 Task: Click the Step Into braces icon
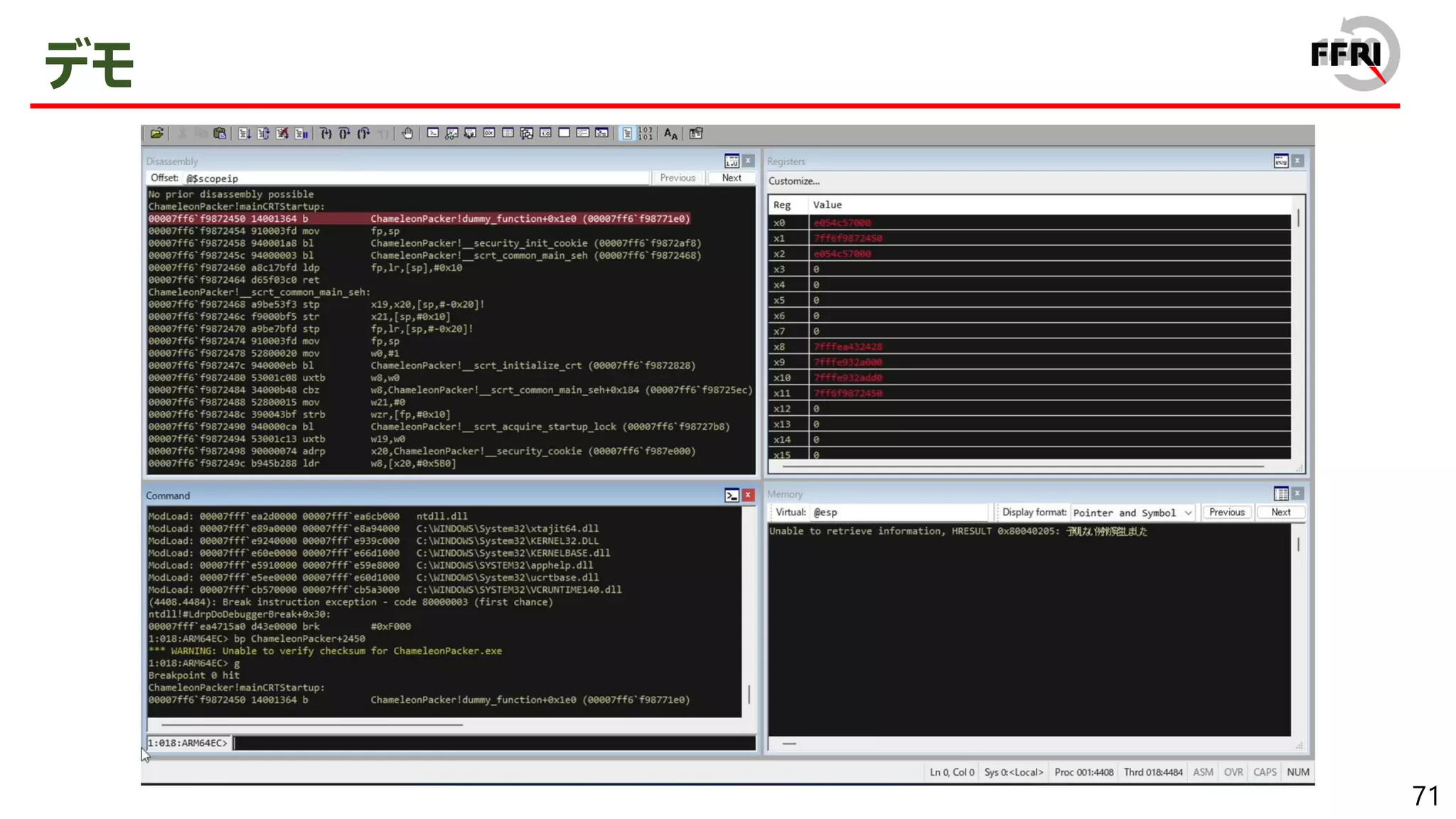[x=326, y=134]
